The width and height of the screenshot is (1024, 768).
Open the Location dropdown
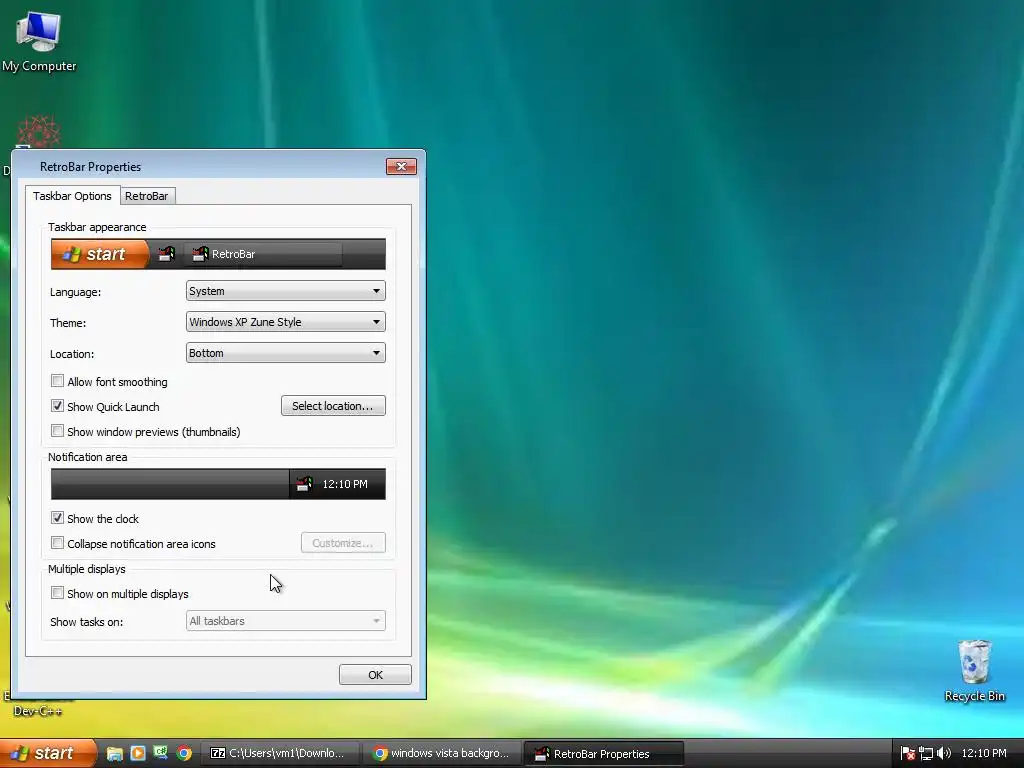click(285, 353)
